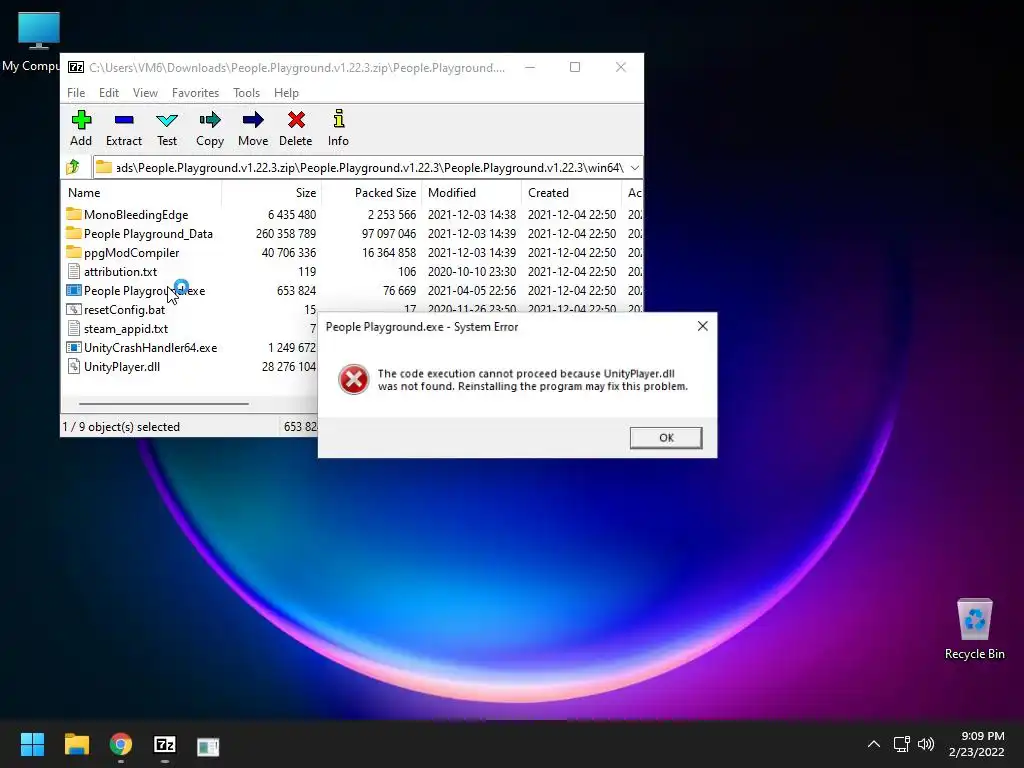Screen dimensions: 1024x768
Task: Select the People Playground_Data folder
Action: 148,234
